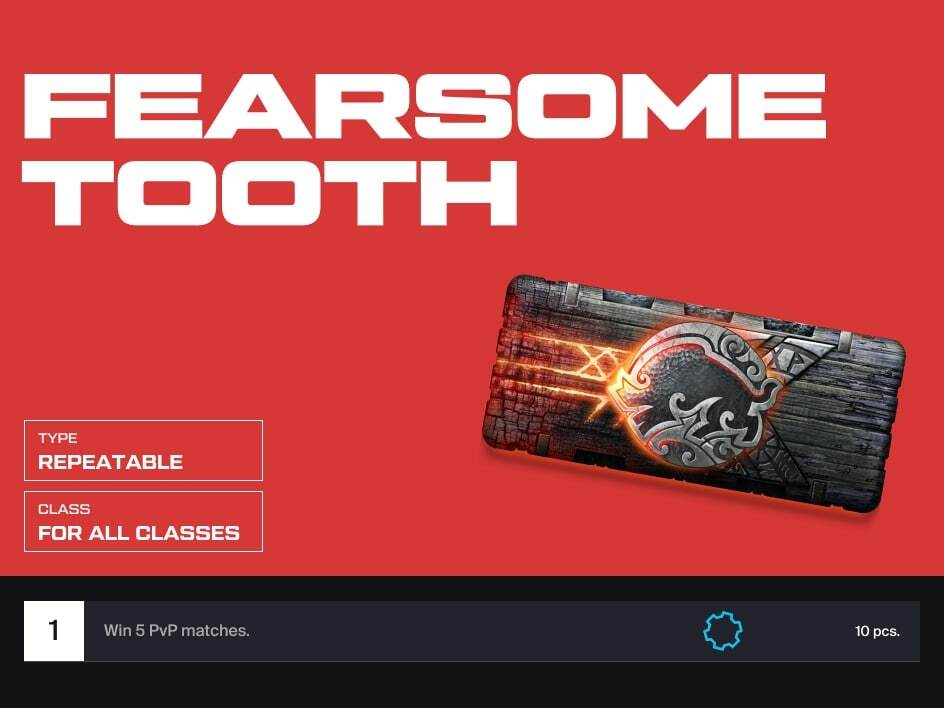
Task: Click the Fearsome Tooth badge image
Action: 694,395
